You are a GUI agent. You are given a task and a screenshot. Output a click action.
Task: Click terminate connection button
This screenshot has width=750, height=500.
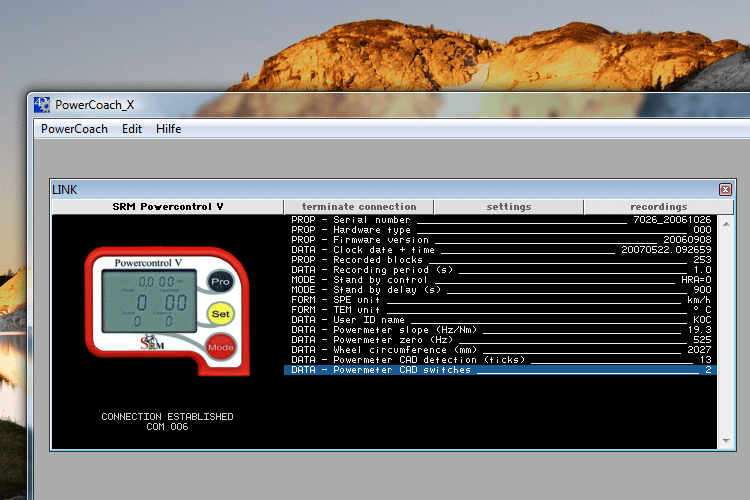359,207
